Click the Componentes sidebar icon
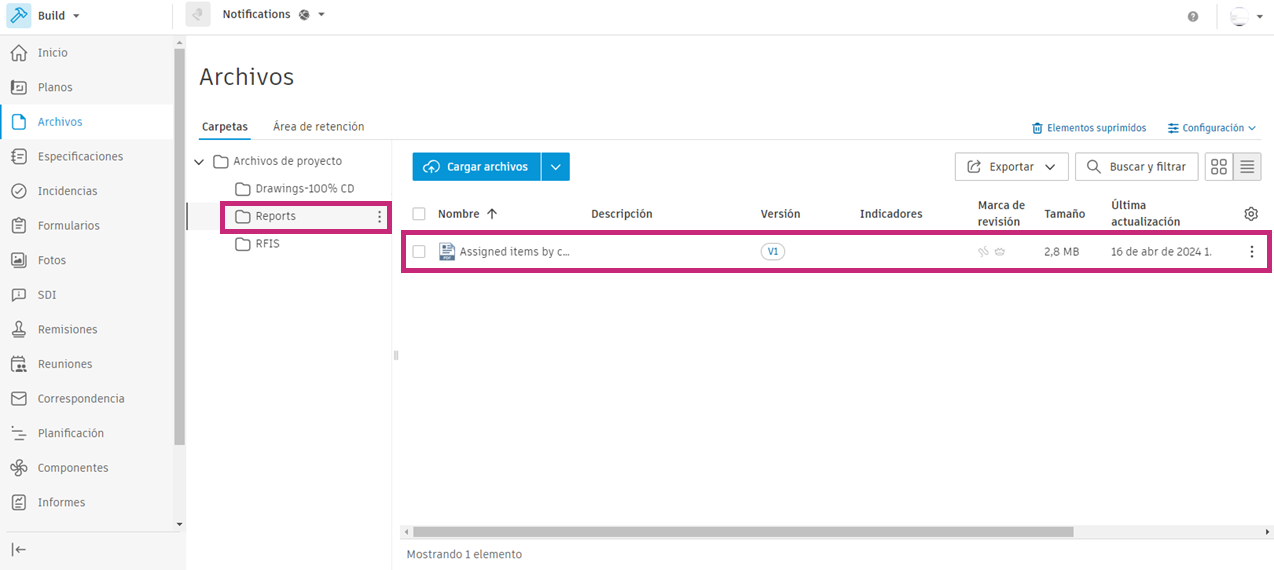The width and height of the screenshot is (1274, 570). tap(18, 468)
